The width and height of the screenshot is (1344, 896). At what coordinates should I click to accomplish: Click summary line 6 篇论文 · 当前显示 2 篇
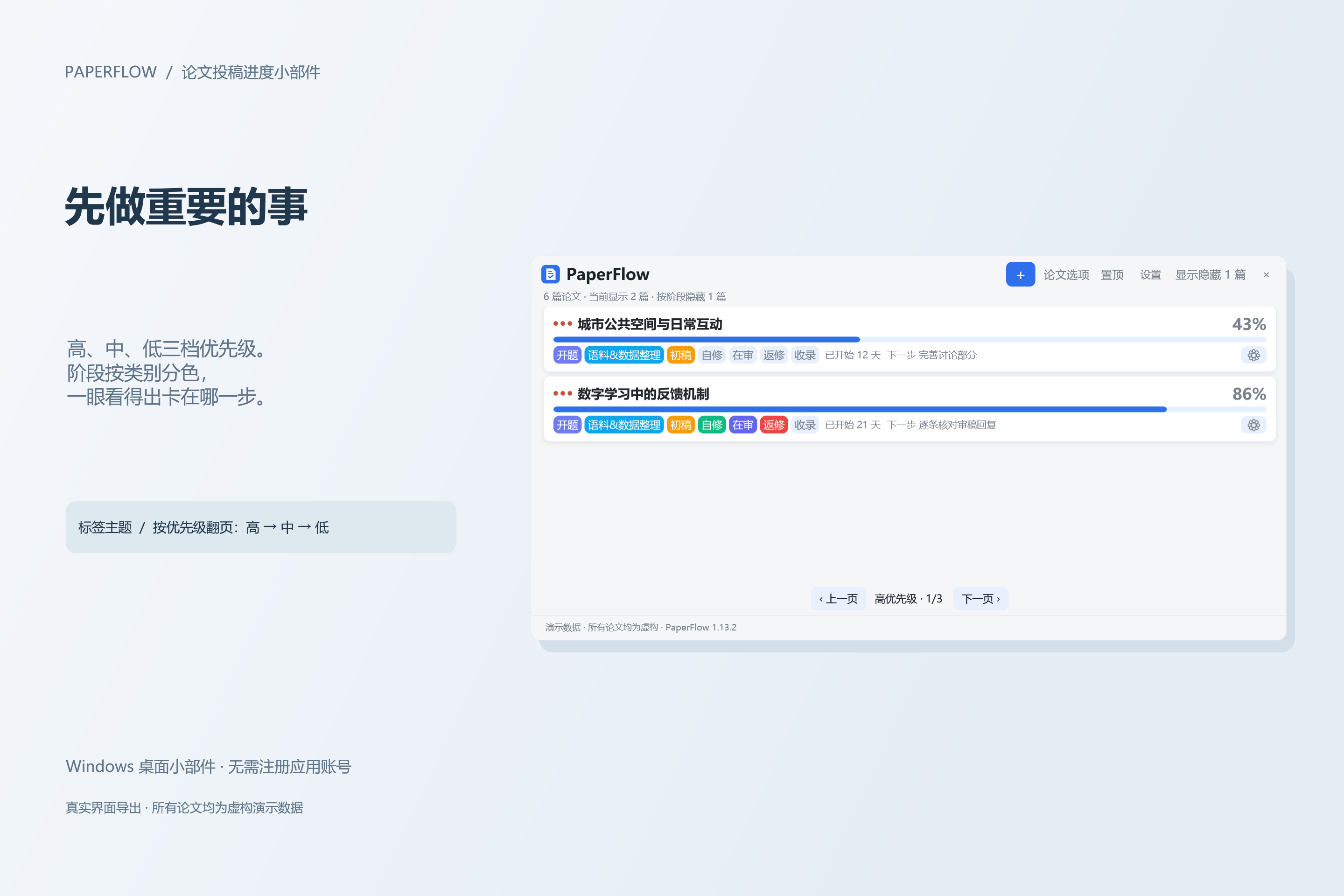[596, 297]
